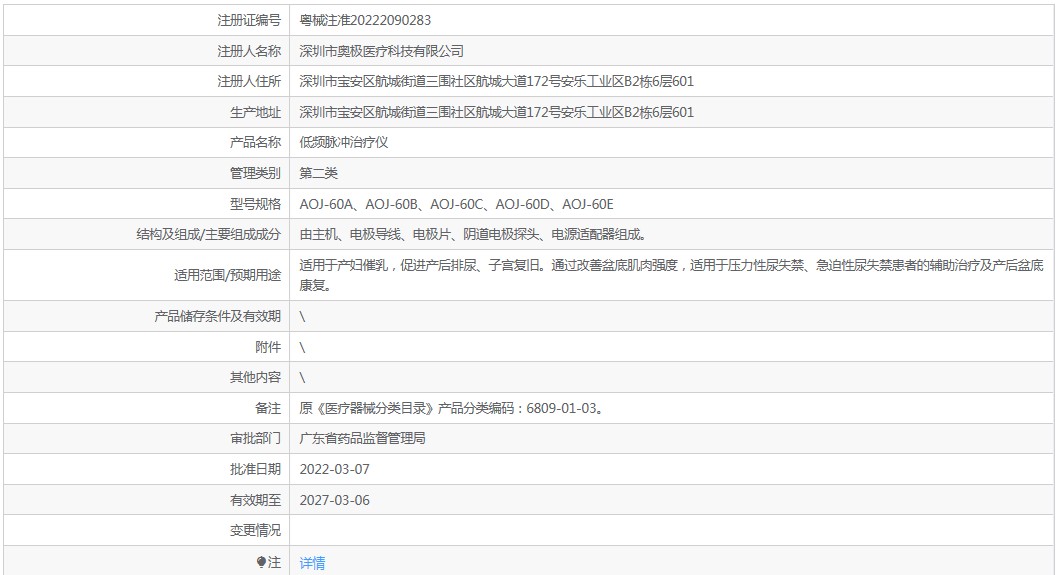This screenshot has height=575, width=1056.
Task: Click the 变更情况 label
Action: (x=255, y=531)
